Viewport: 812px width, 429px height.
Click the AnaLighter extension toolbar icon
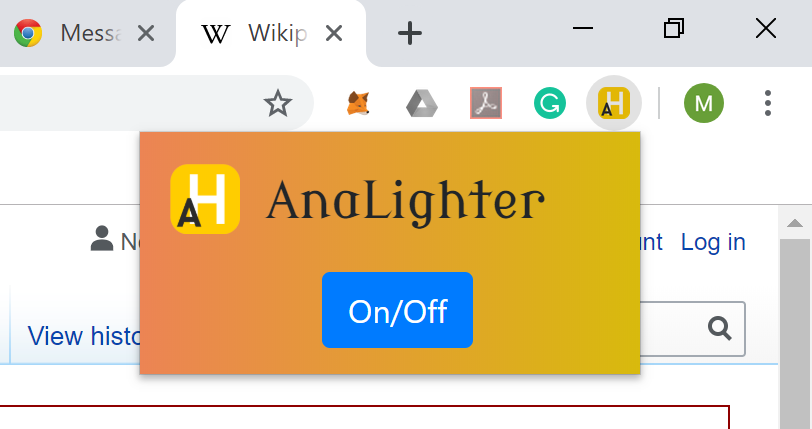click(614, 103)
